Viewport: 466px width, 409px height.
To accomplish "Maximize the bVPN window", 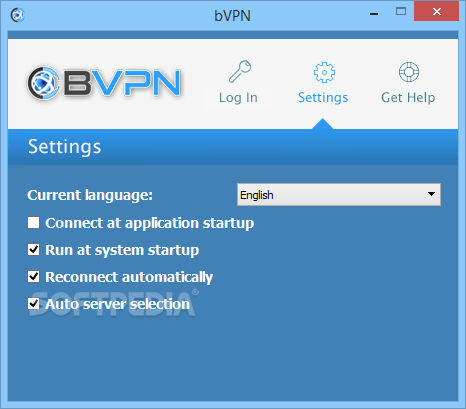I will [x=401, y=12].
